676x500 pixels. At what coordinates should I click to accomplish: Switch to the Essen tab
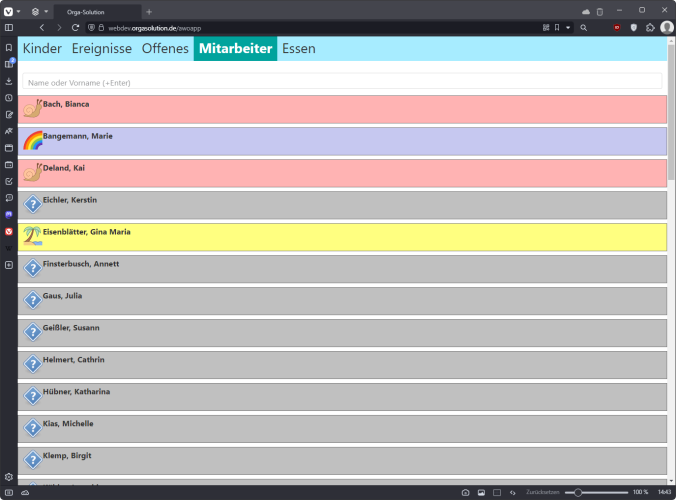(x=299, y=48)
